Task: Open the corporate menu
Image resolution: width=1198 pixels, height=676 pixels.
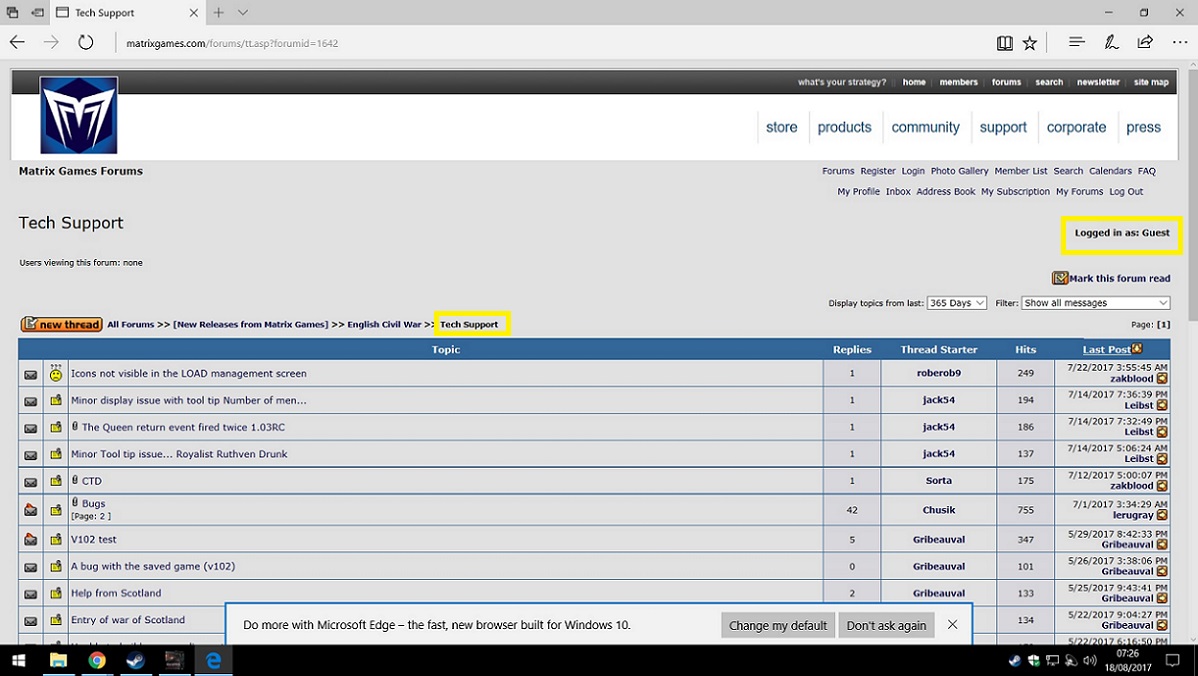Action: pyautogui.click(x=1076, y=128)
